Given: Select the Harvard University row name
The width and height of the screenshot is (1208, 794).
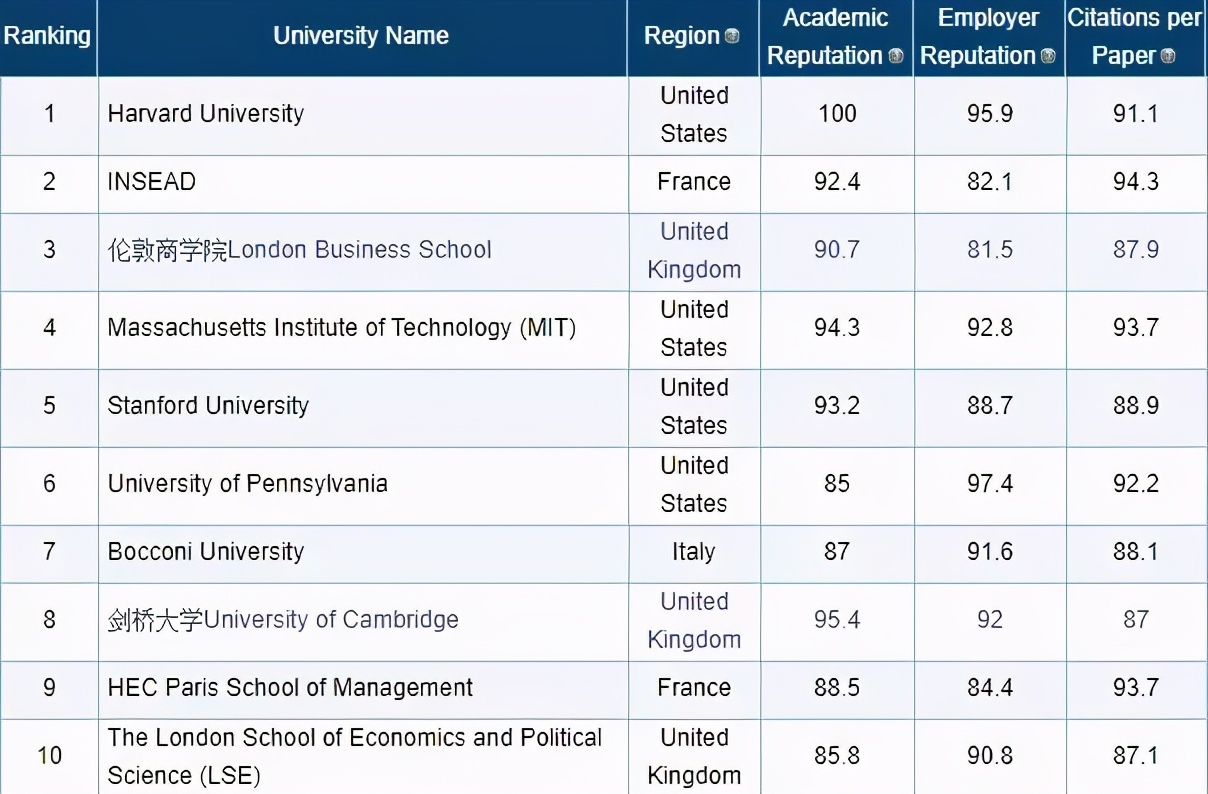Looking at the screenshot, I should (206, 114).
